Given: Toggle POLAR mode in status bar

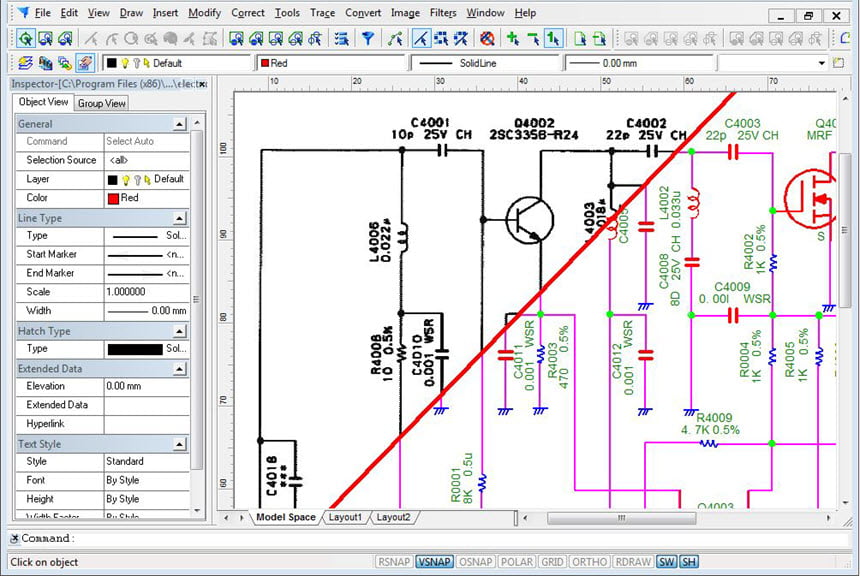Looking at the screenshot, I should (517, 562).
